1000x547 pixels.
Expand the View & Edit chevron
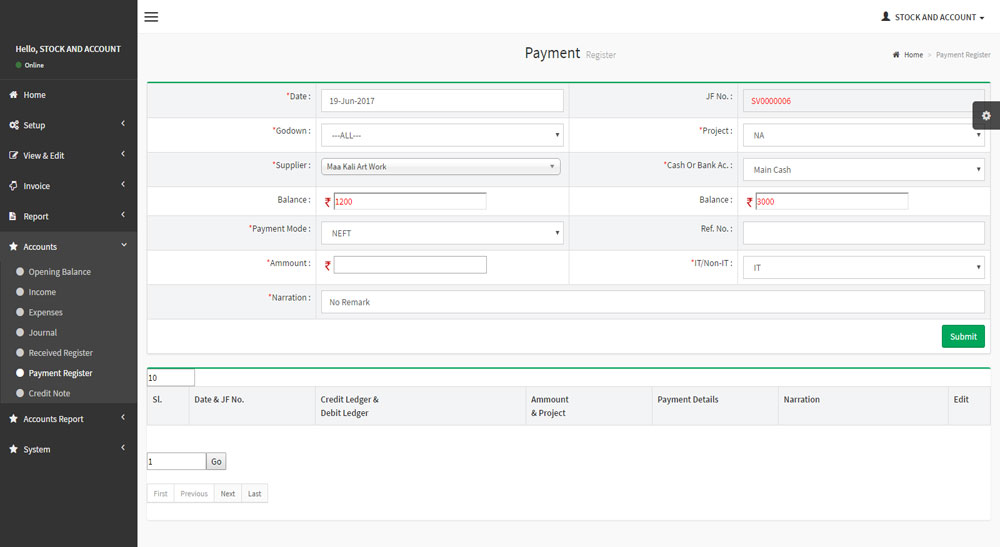[123, 154]
